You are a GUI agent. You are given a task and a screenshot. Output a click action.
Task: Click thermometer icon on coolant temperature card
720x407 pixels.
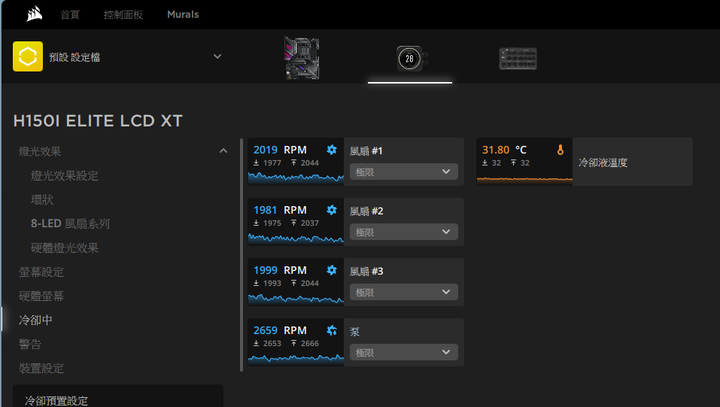pyautogui.click(x=560, y=150)
